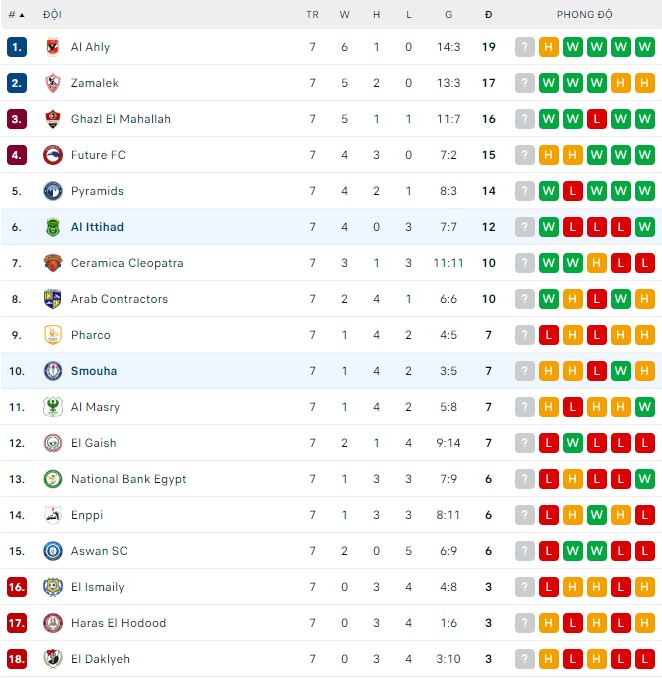This screenshot has height=678, width=662.
Task: Click the Enppi team logo
Action: click(x=53, y=515)
